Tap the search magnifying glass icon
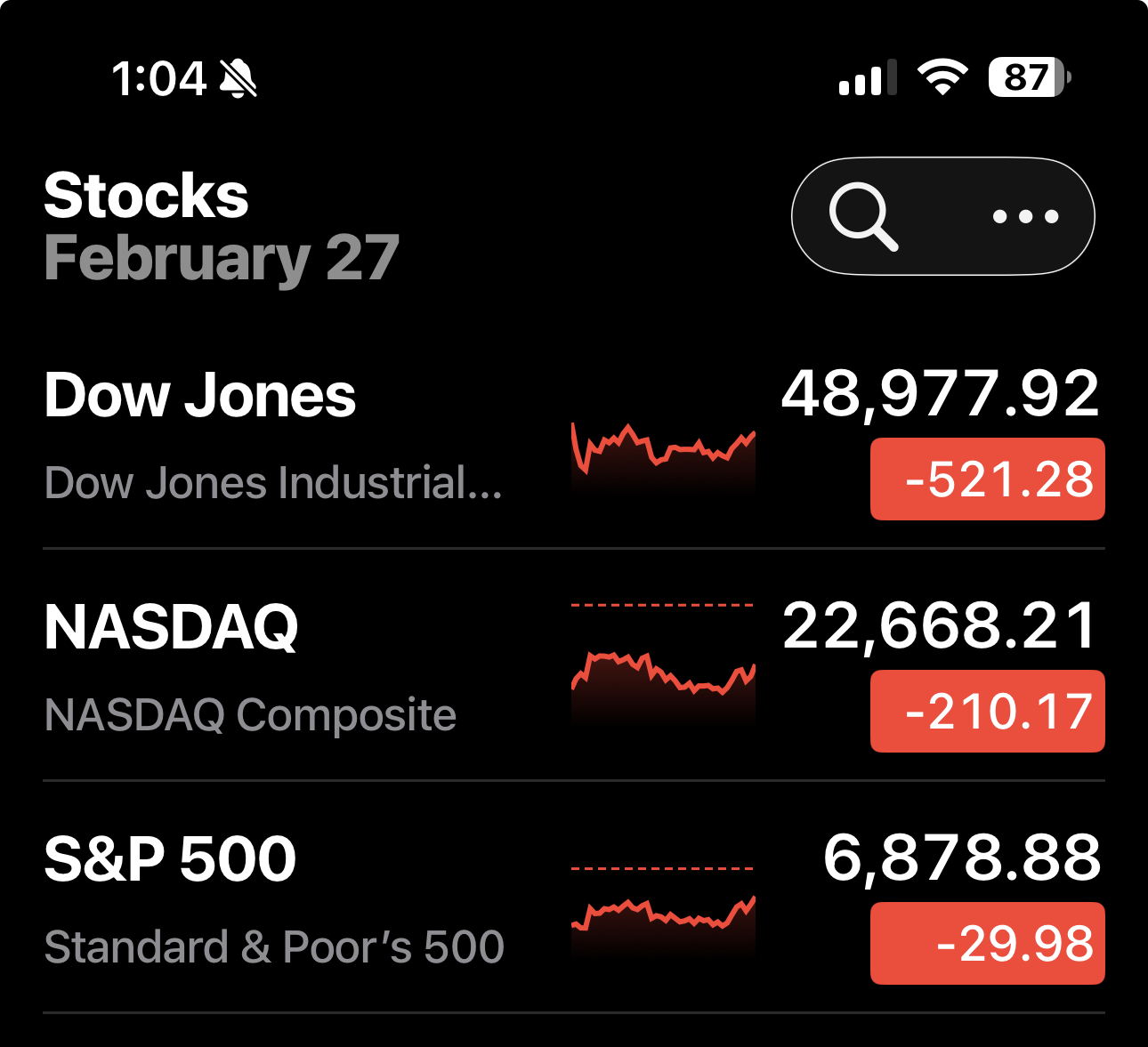 point(862,216)
